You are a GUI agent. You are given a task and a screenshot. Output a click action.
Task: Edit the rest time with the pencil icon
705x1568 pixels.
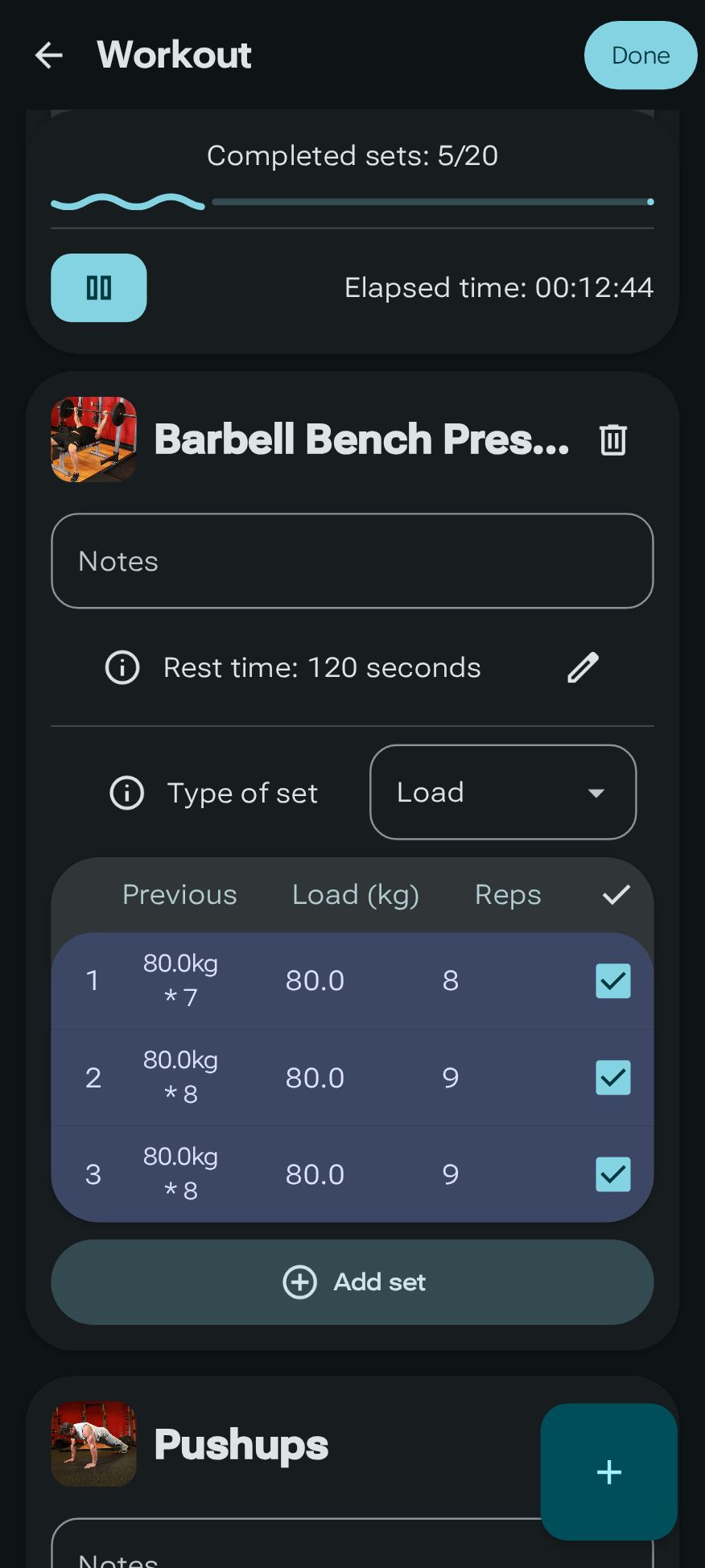[x=583, y=667]
